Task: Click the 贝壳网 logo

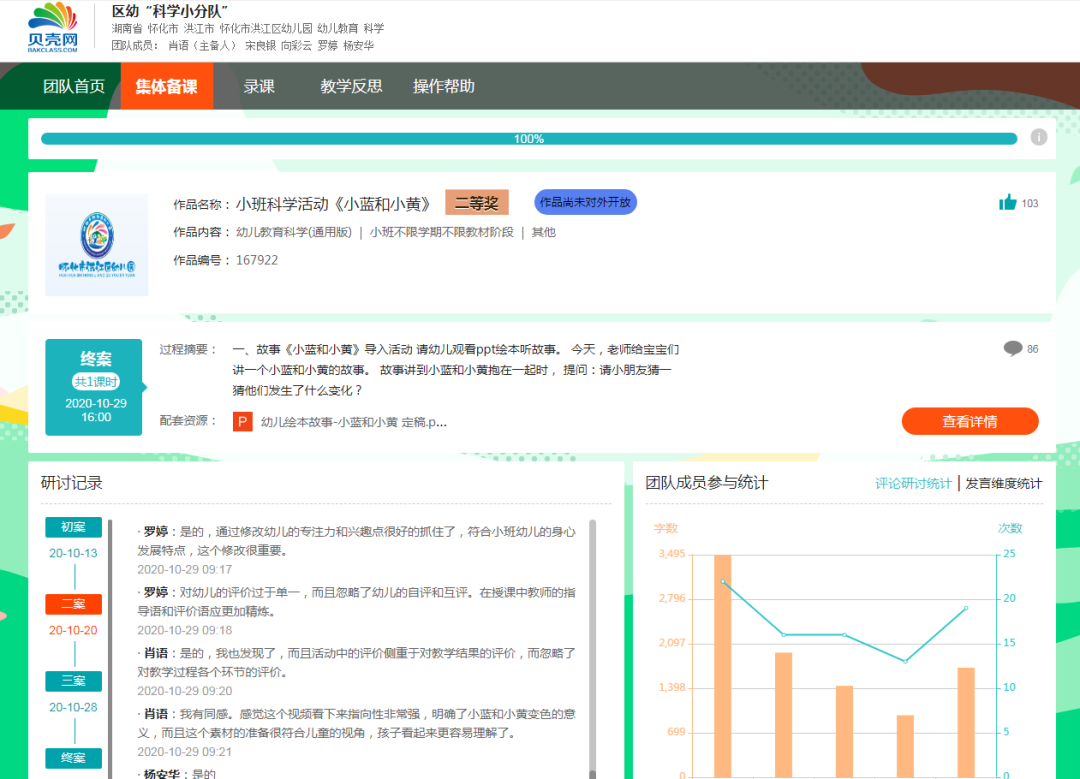Action: (x=53, y=28)
